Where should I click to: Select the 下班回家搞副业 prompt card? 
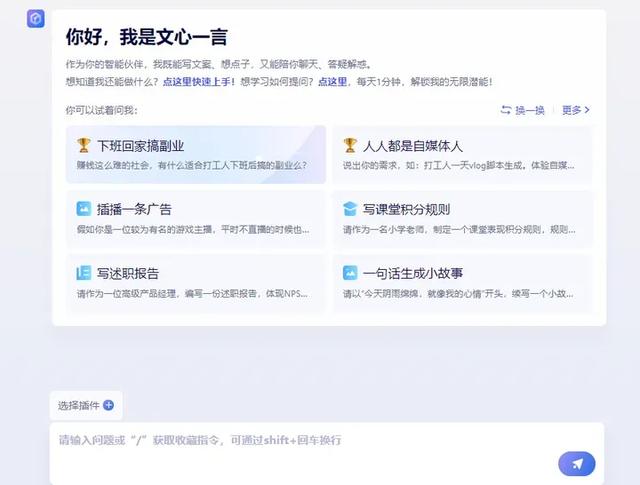click(196, 155)
